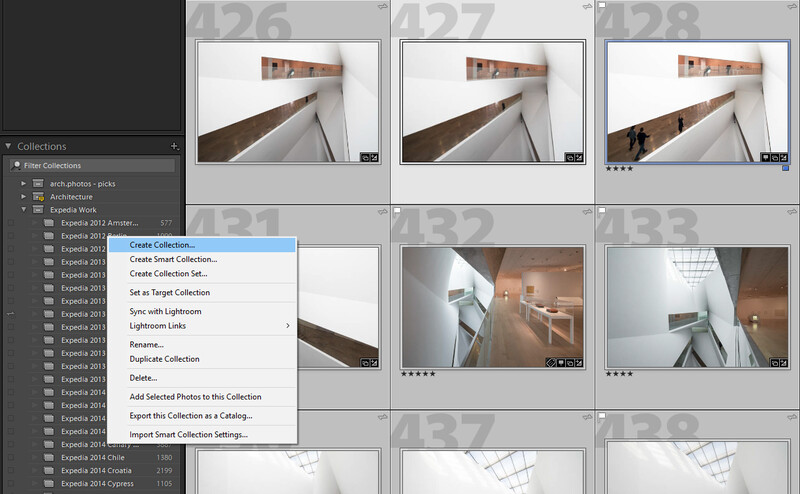
Task: Click the develop adjustments badge on photo 428
Action: (783, 158)
